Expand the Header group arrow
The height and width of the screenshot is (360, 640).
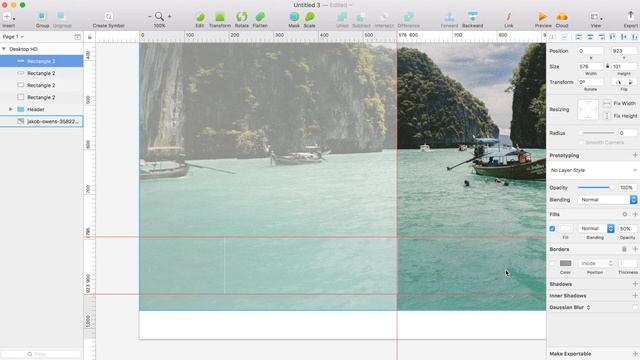tap(11, 109)
